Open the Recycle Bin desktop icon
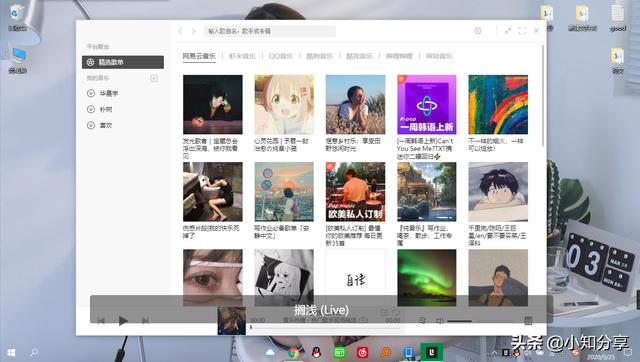The height and width of the screenshot is (362, 640). [17, 18]
